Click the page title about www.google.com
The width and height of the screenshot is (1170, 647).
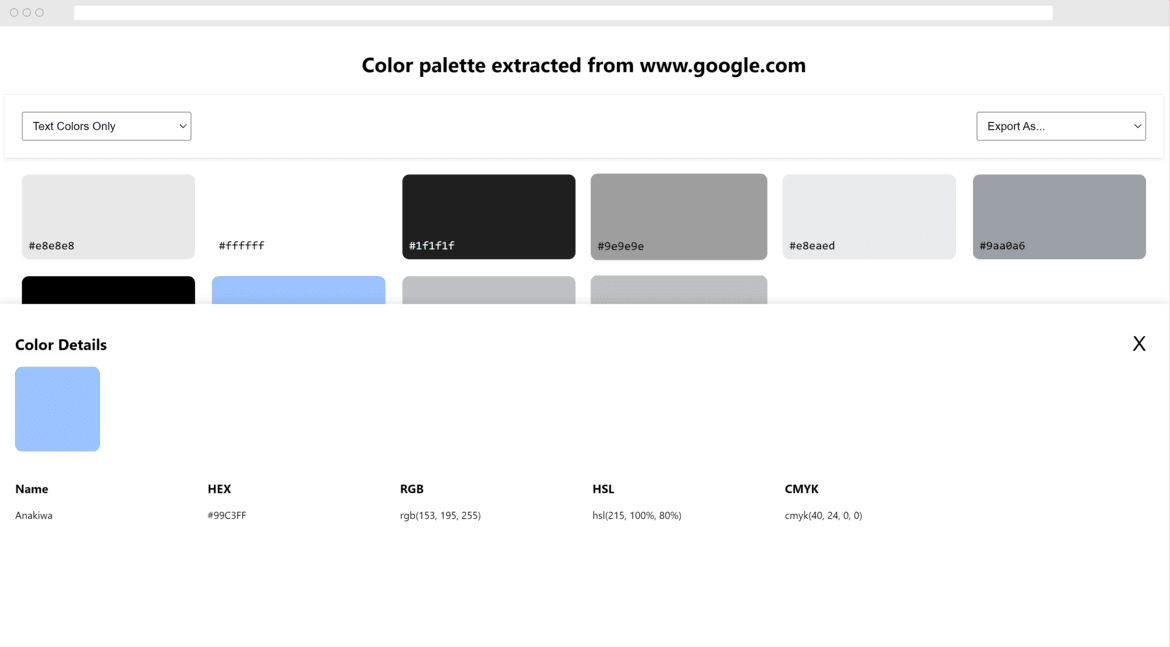click(x=584, y=66)
